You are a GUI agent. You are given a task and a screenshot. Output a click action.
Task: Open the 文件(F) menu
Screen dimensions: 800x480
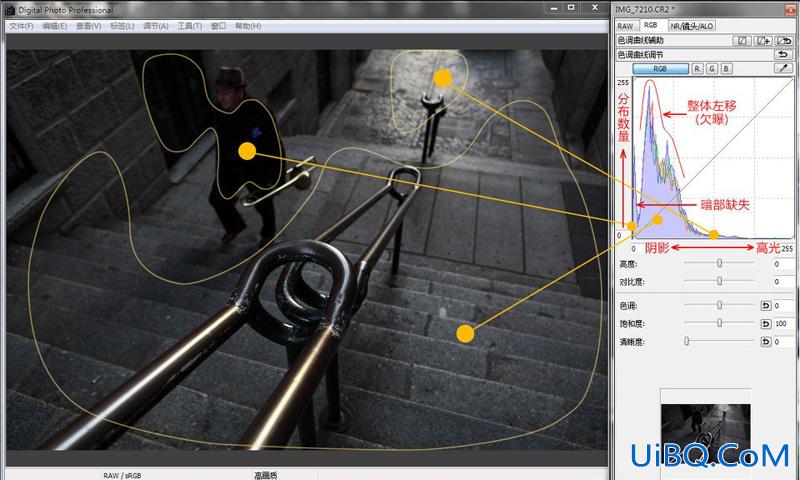point(21,26)
